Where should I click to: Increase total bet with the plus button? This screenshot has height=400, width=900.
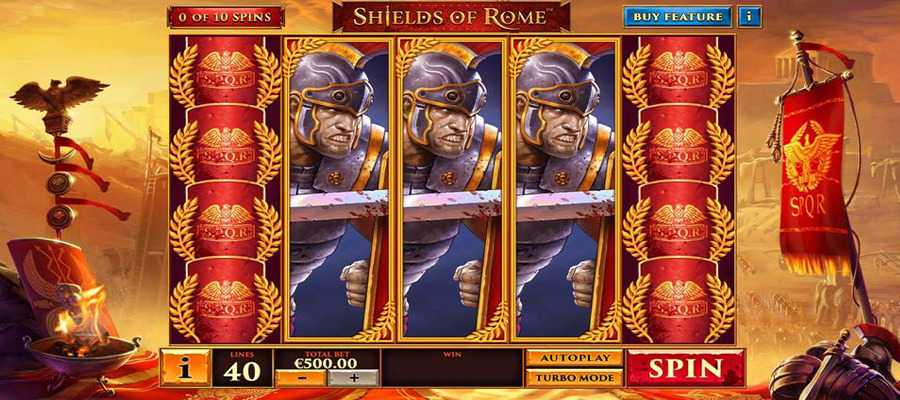pos(353,378)
